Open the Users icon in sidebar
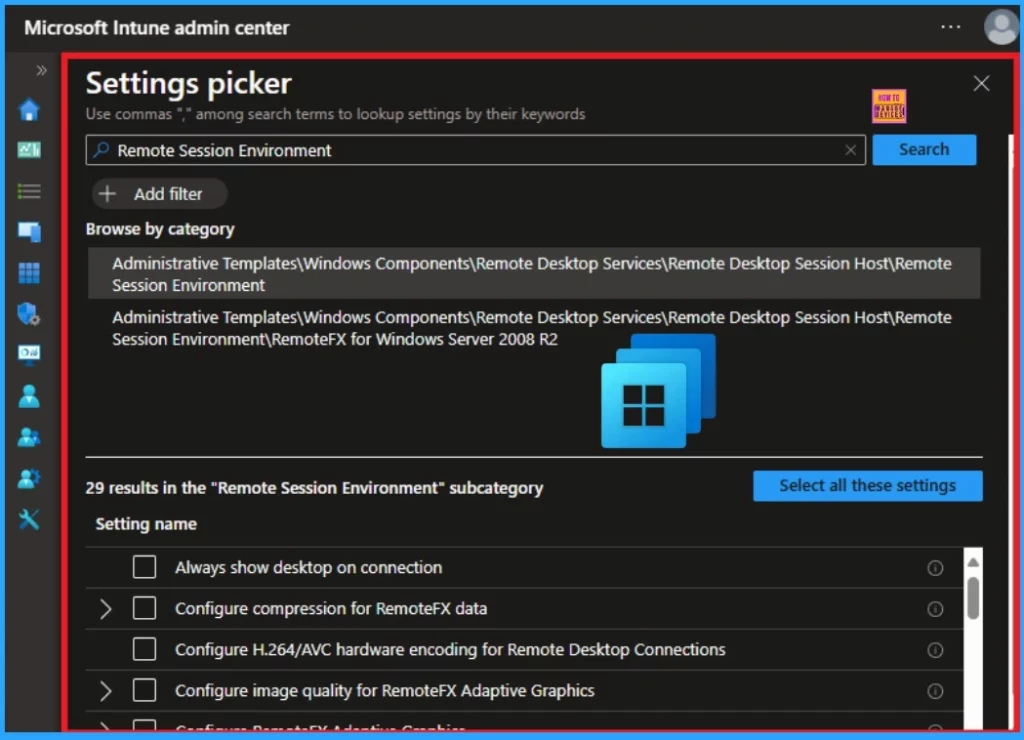This screenshot has width=1024, height=740. [x=29, y=396]
